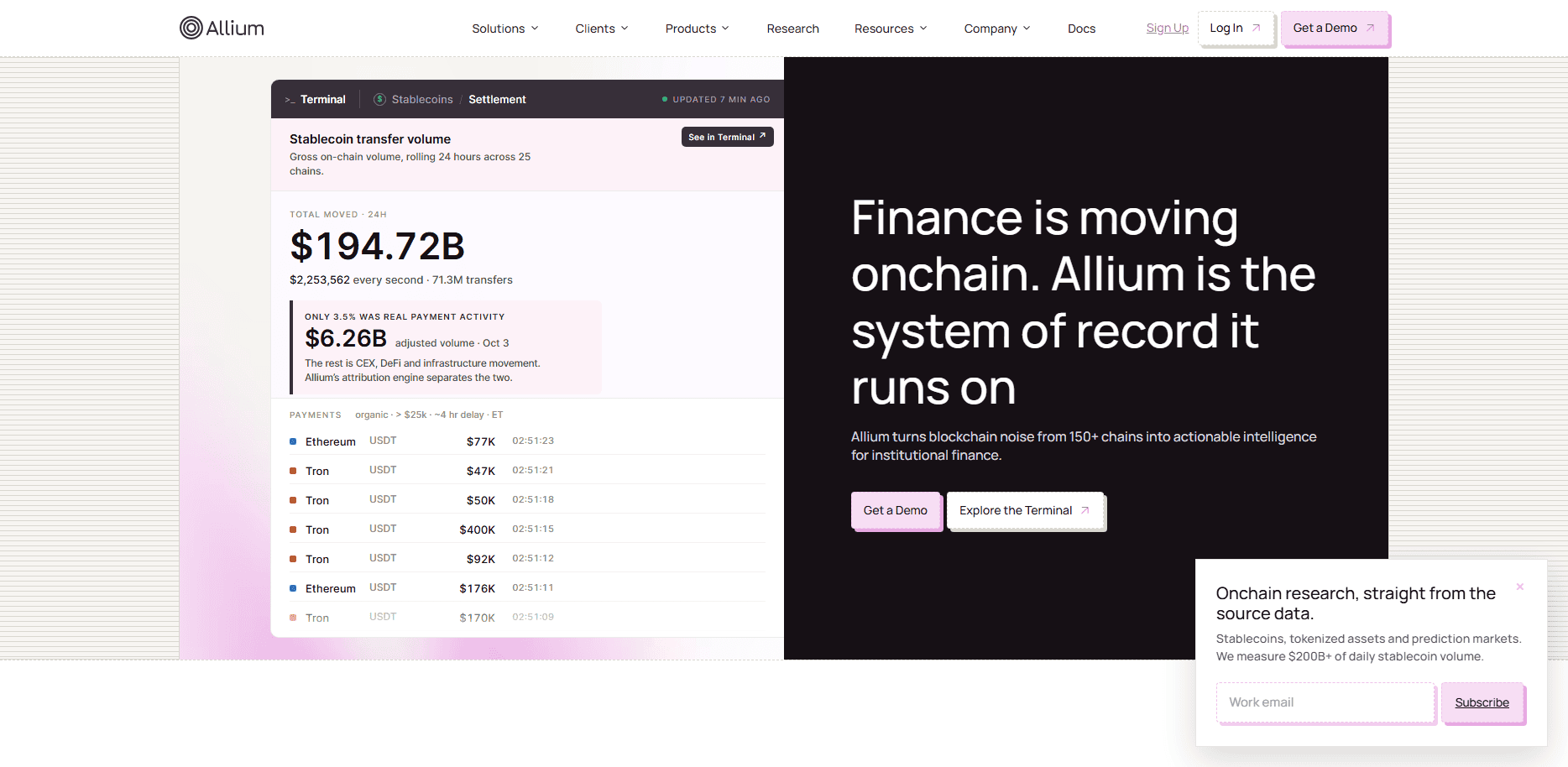Select the Settlement breadcrumb

(497, 99)
